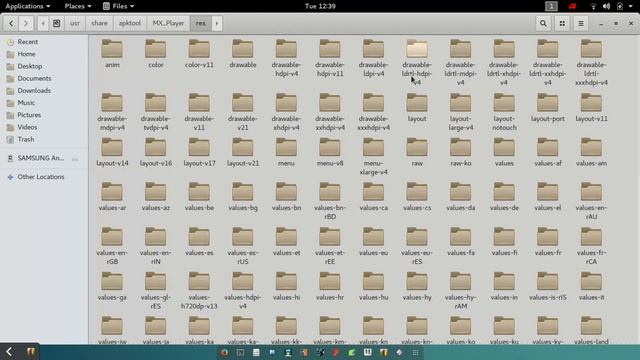This screenshot has height=360, width=640.
Task: Navigate to the MX_Player path segment
Action: click(x=168, y=23)
